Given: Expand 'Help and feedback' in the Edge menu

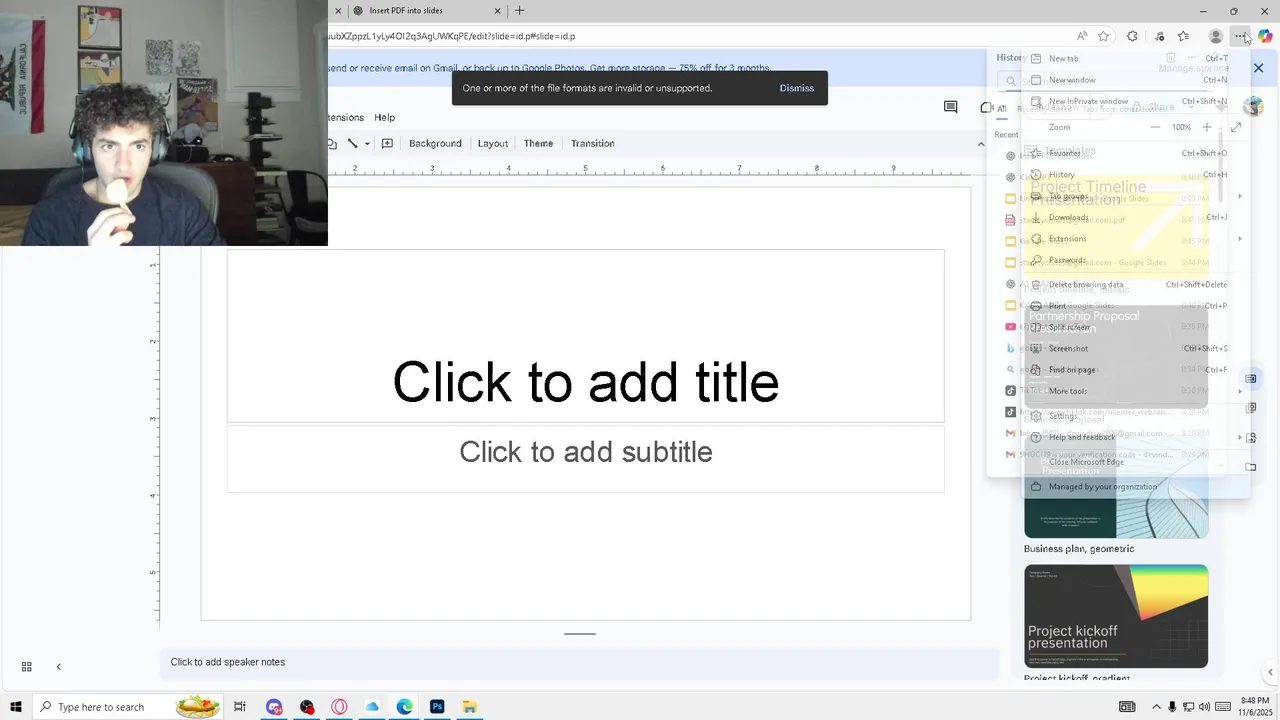Looking at the screenshot, I should coord(1136,437).
